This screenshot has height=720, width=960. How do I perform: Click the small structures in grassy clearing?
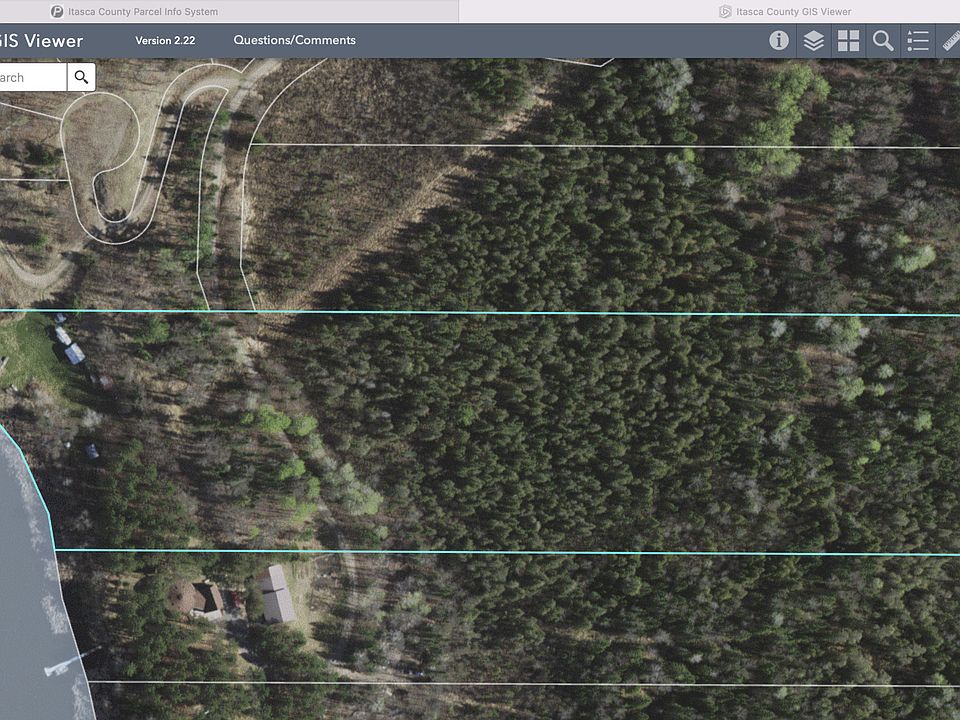tap(68, 345)
